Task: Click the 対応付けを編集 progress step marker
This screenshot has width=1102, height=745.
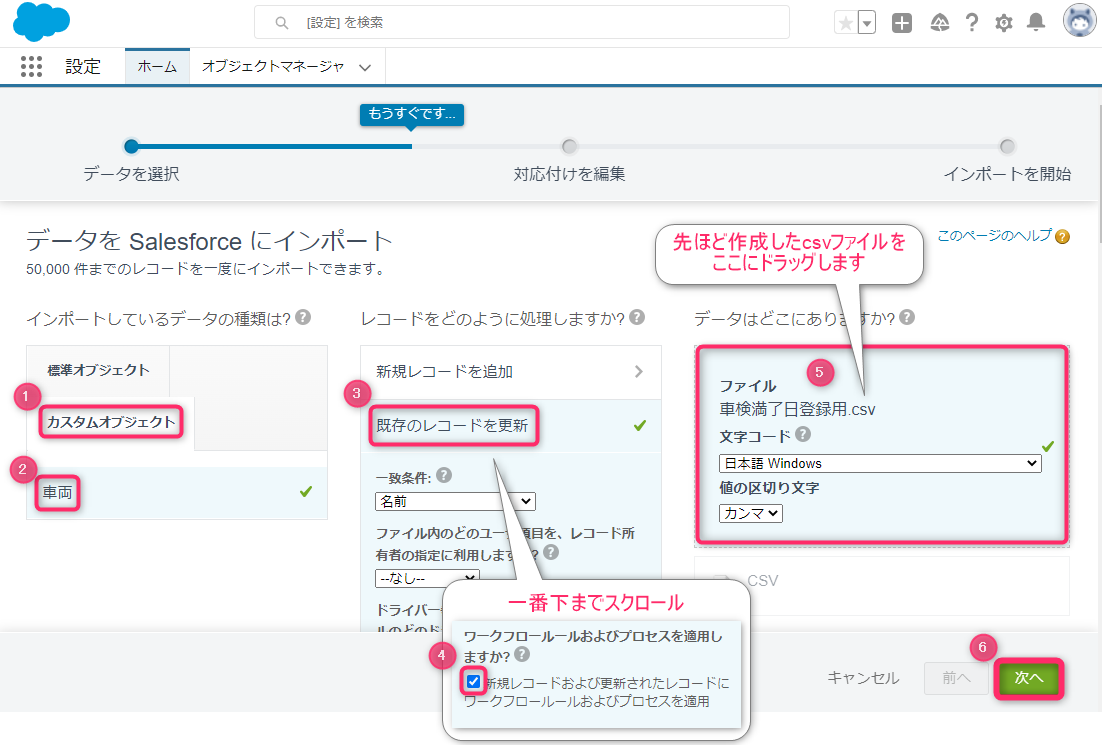Action: click(569, 146)
